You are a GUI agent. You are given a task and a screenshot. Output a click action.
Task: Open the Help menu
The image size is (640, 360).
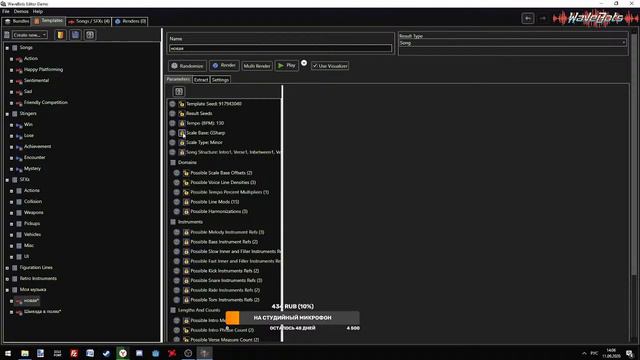pyautogui.click(x=38, y=11)
